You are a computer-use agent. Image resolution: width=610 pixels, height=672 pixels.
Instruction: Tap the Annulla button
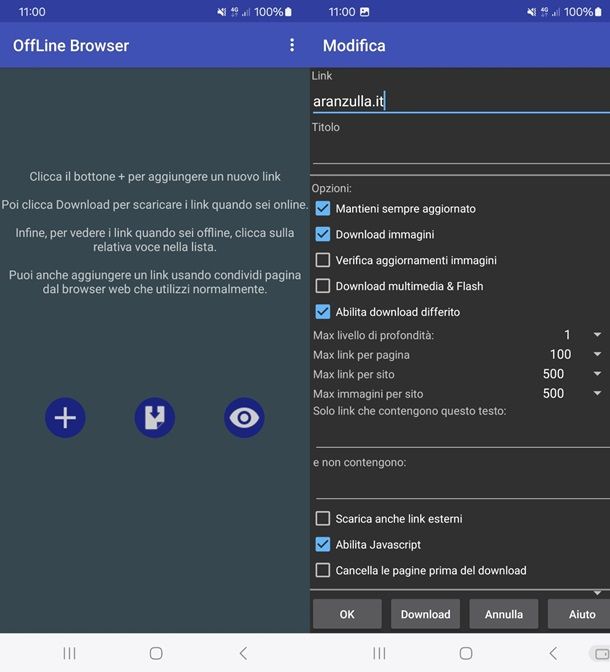(504, 614)
